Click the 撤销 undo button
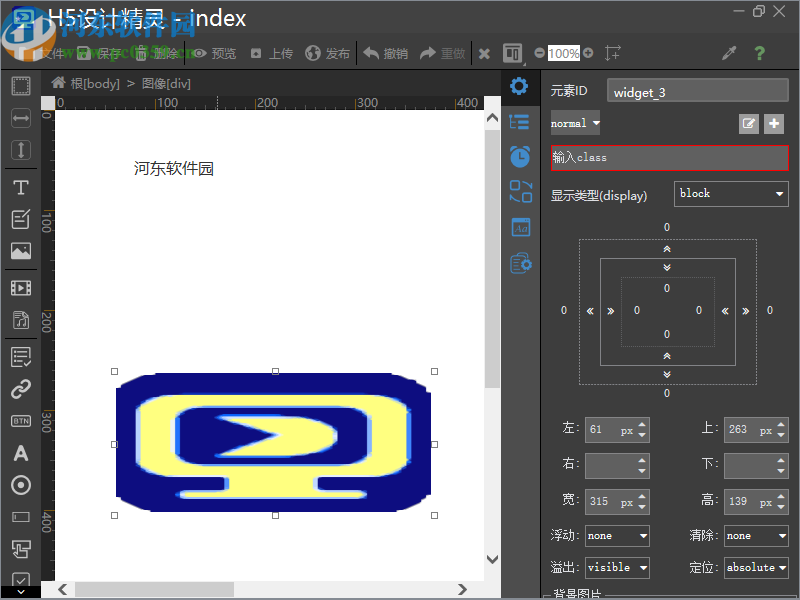800x600 pixels. (x=385, y=53)
